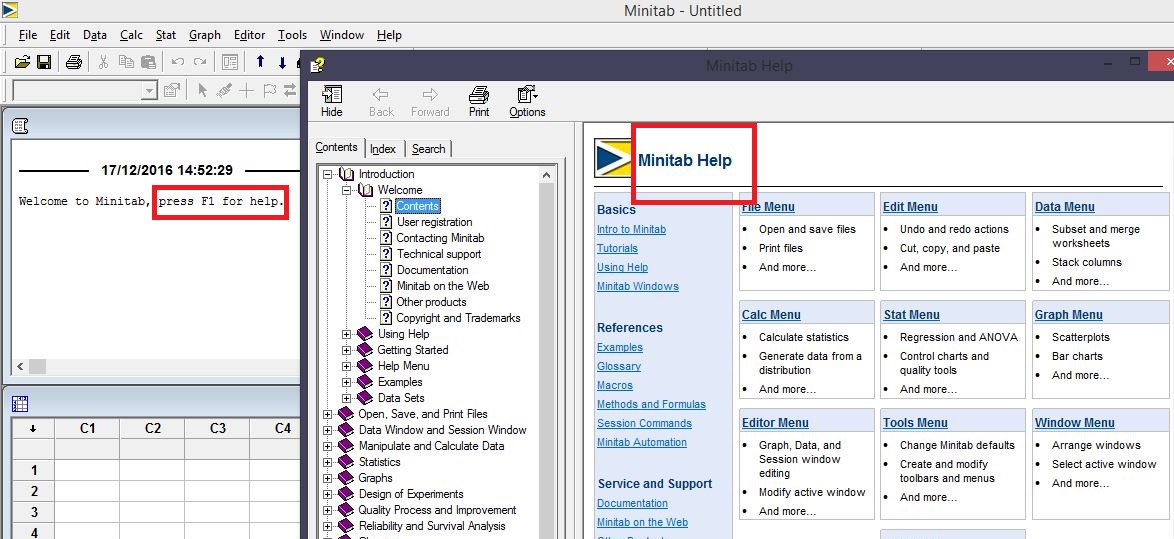This screenshot has height=539, width=1174.
Task: Click the flag tool icon
Action: 269,91
